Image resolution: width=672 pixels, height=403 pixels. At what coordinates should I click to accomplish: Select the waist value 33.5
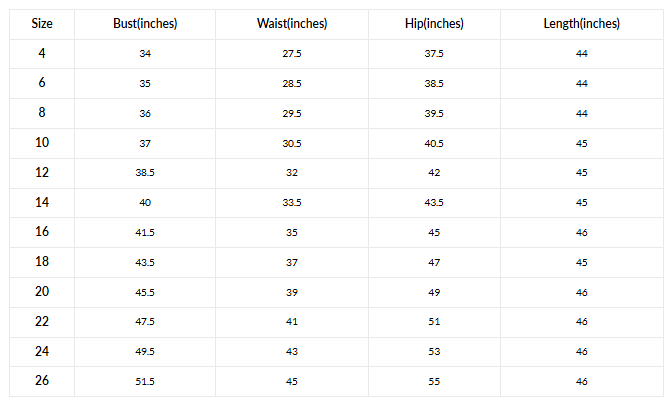[292, 203]
